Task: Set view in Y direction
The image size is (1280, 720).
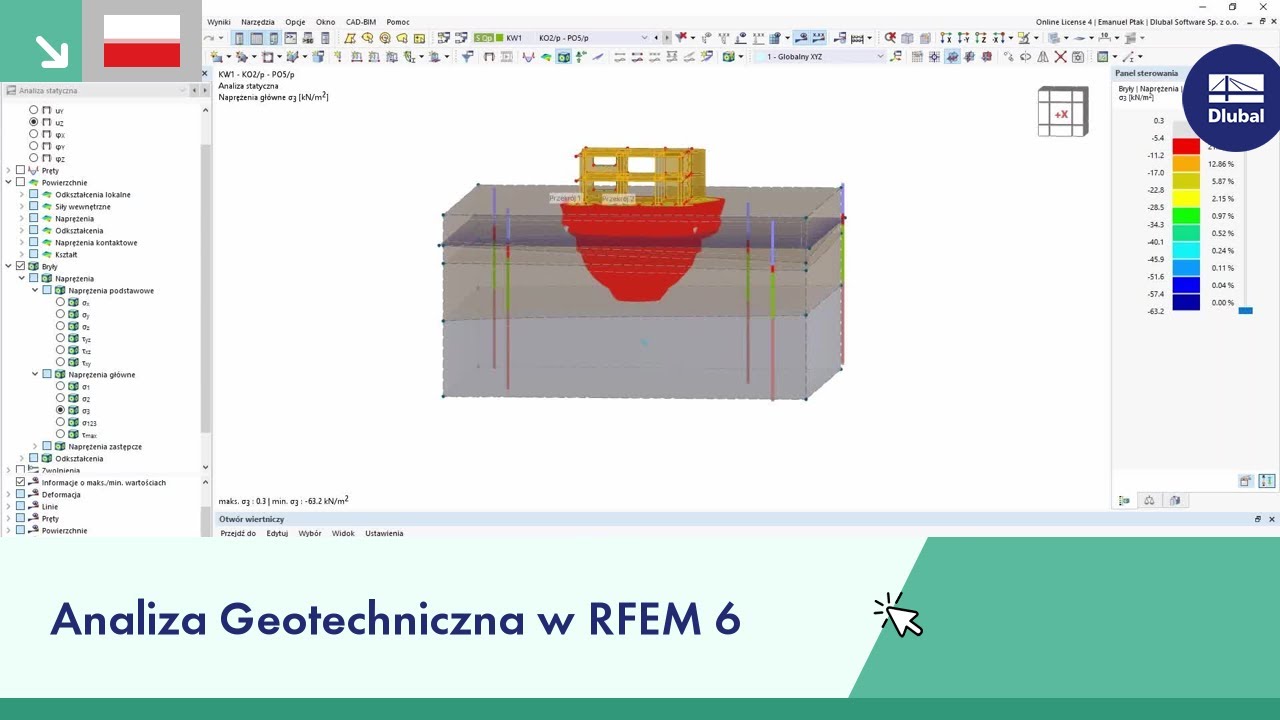Action: click(x=963, y=38)
